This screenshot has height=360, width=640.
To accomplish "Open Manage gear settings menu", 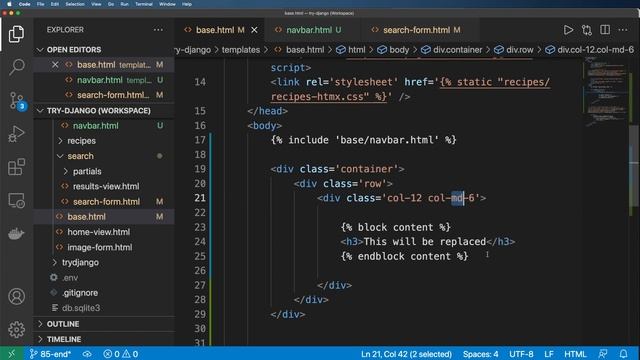I will [x=16, y=329].
